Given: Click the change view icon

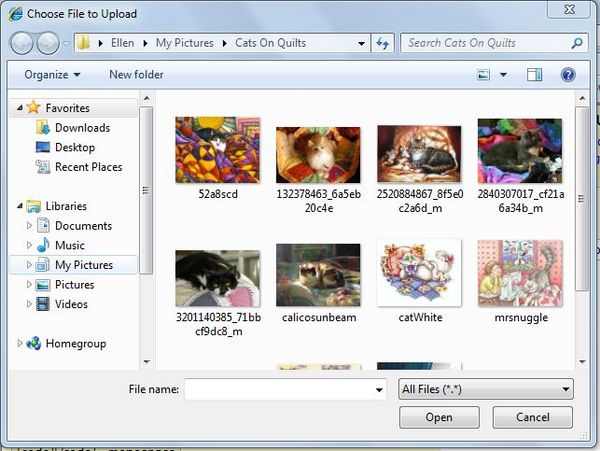Looking at the screenshot, I should click(483, 75).
